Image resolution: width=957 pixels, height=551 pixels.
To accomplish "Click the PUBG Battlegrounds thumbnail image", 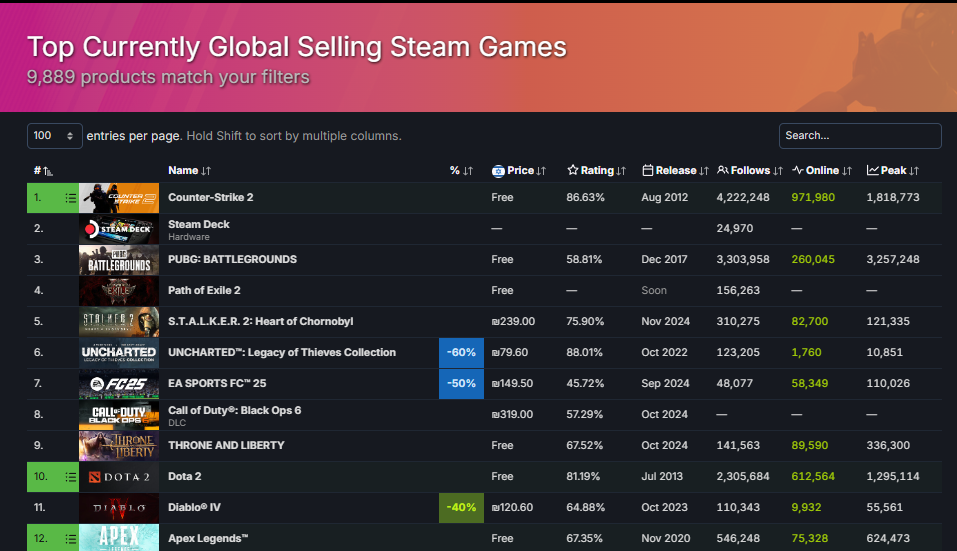I will [x=119, y=260].
